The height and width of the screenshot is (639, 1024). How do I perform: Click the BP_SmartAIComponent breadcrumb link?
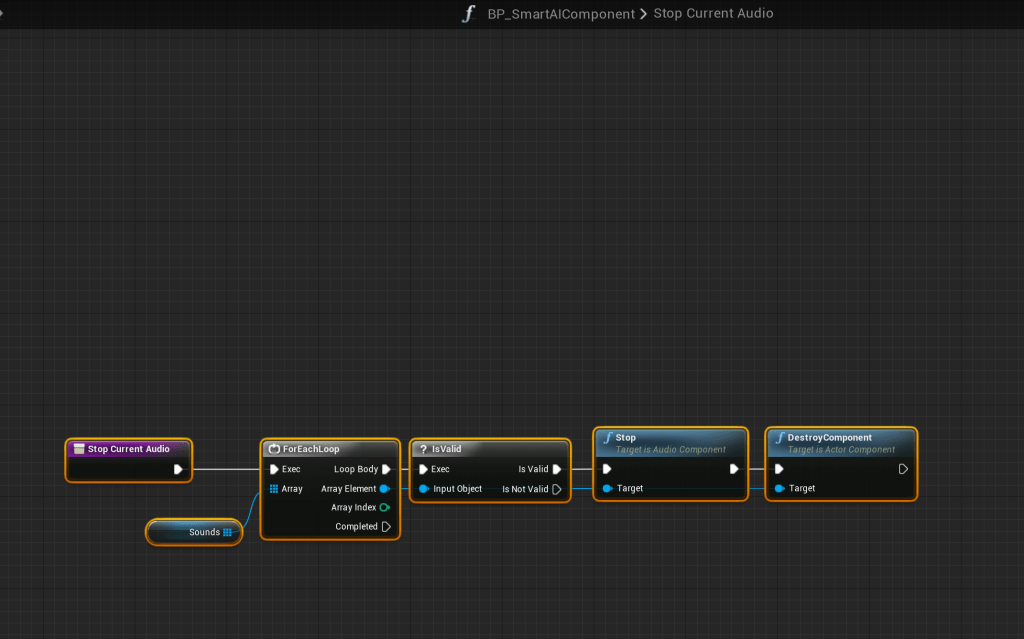tap(561, 14)
